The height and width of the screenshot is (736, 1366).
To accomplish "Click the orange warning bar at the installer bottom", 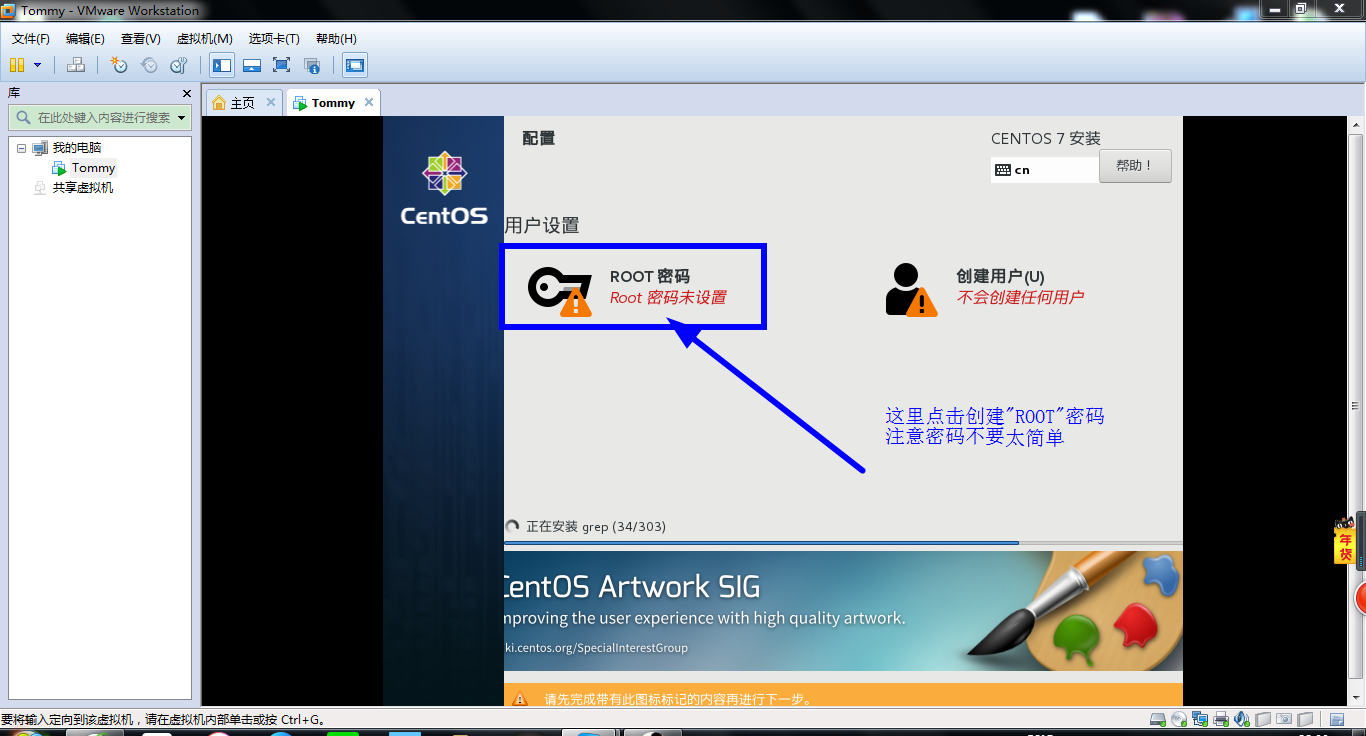I will point(843,696).
